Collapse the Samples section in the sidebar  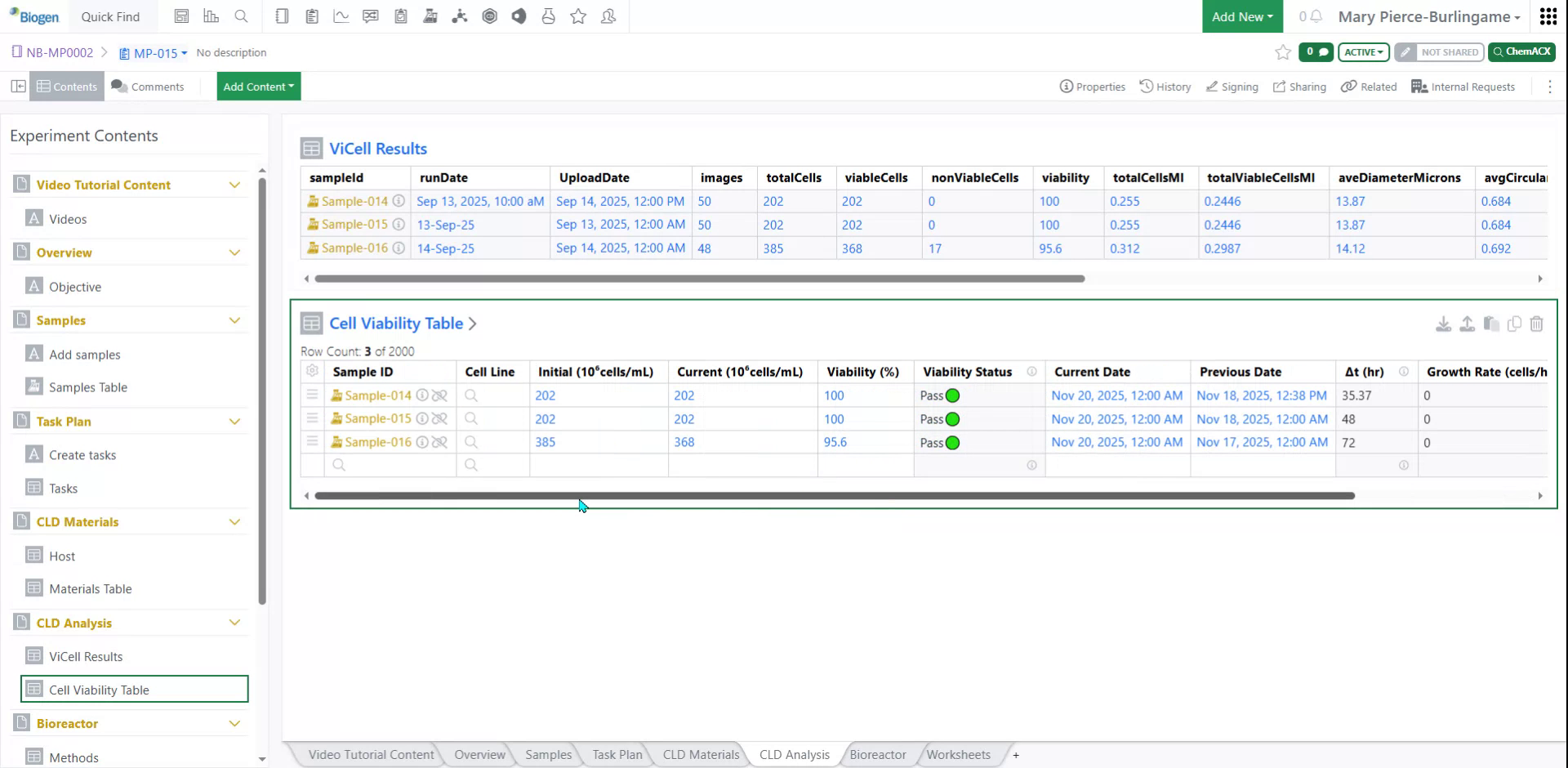point(235,319)
